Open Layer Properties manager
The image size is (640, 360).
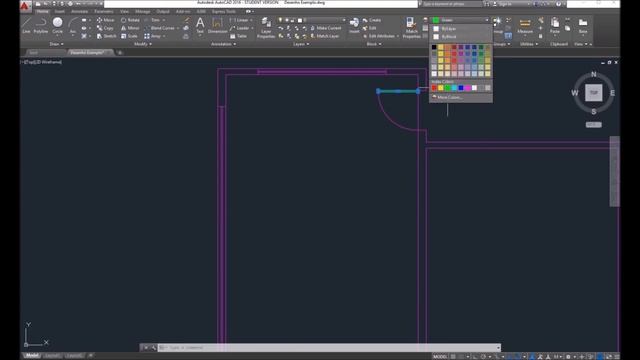266,27
